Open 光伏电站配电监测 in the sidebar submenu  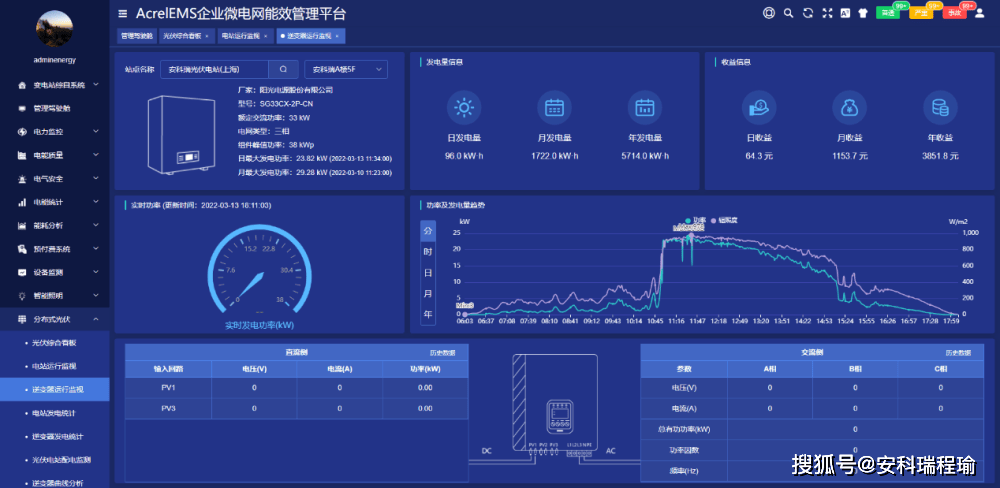pos(54,460)
